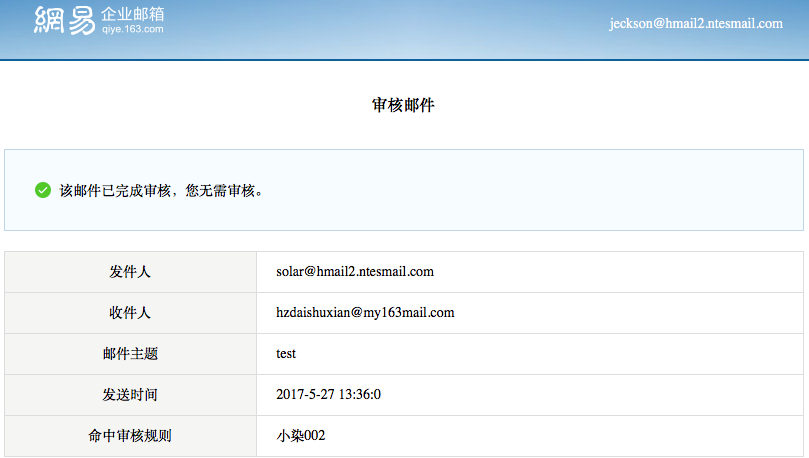
Task: Select the 邮件主题 label cell
Action: (130, 354)
